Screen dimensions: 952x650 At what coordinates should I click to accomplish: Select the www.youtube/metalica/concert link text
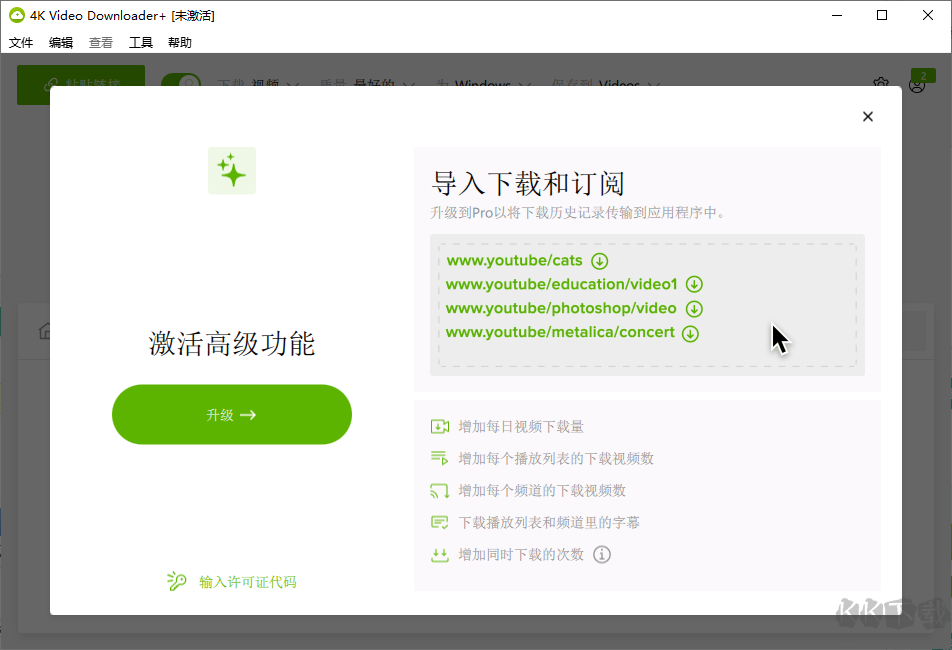tap(560, 333)
